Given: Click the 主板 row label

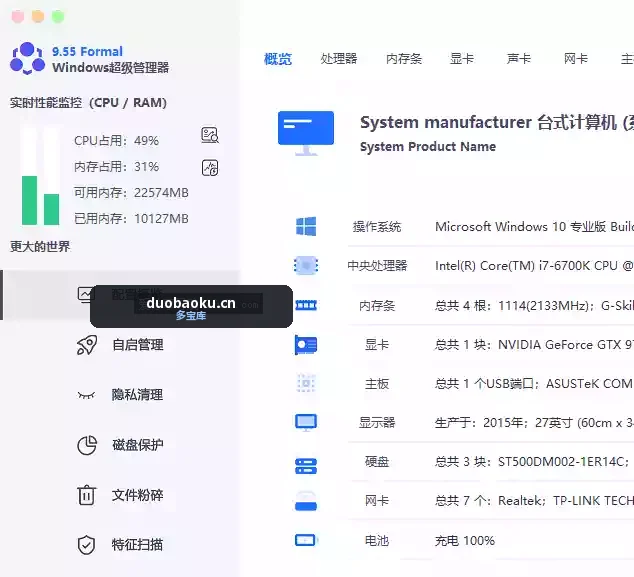Looking at the screenshot, I should (x=377, y=383).
